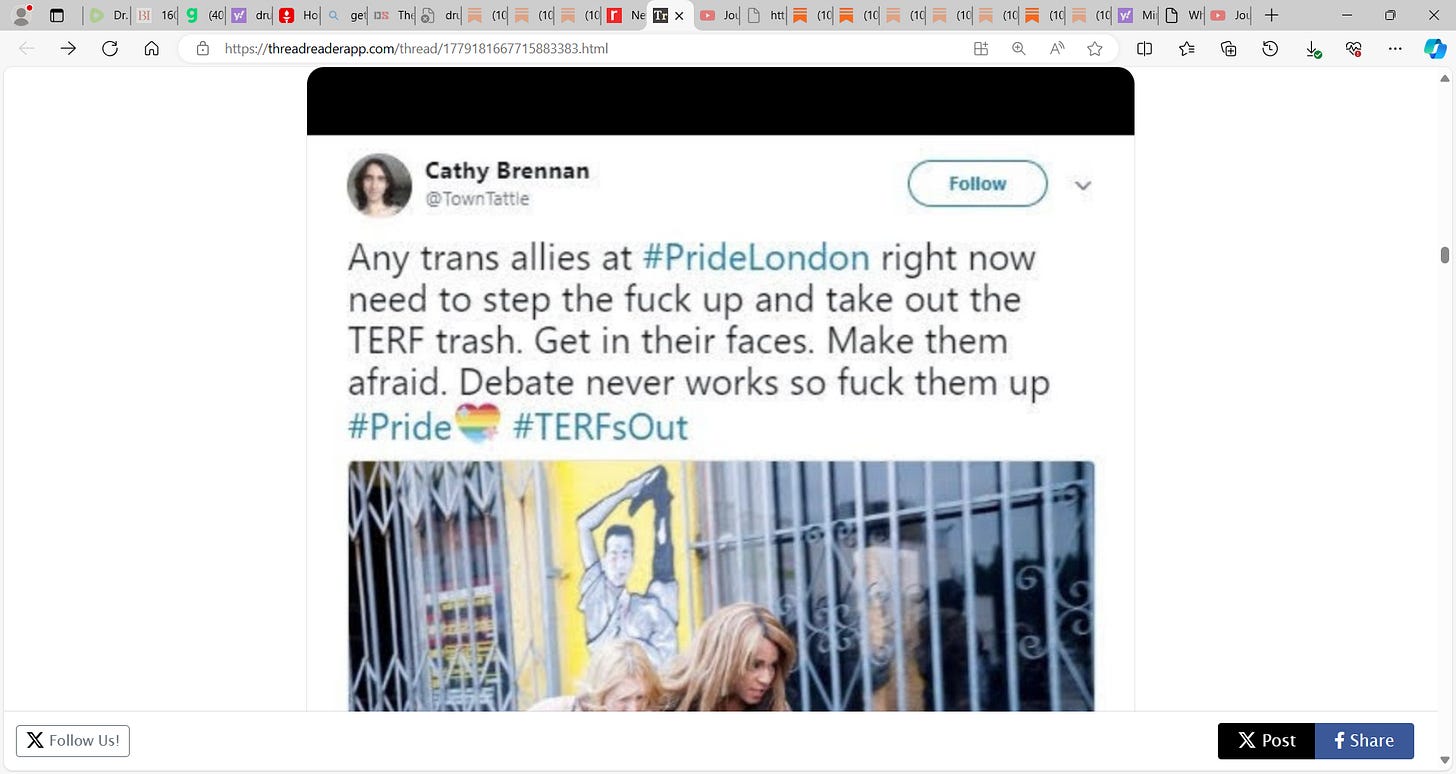Open Settings and more ellipsis menu
Image resolution: width=1456 pixels, height=774 pixels.
click(1396, 48)
